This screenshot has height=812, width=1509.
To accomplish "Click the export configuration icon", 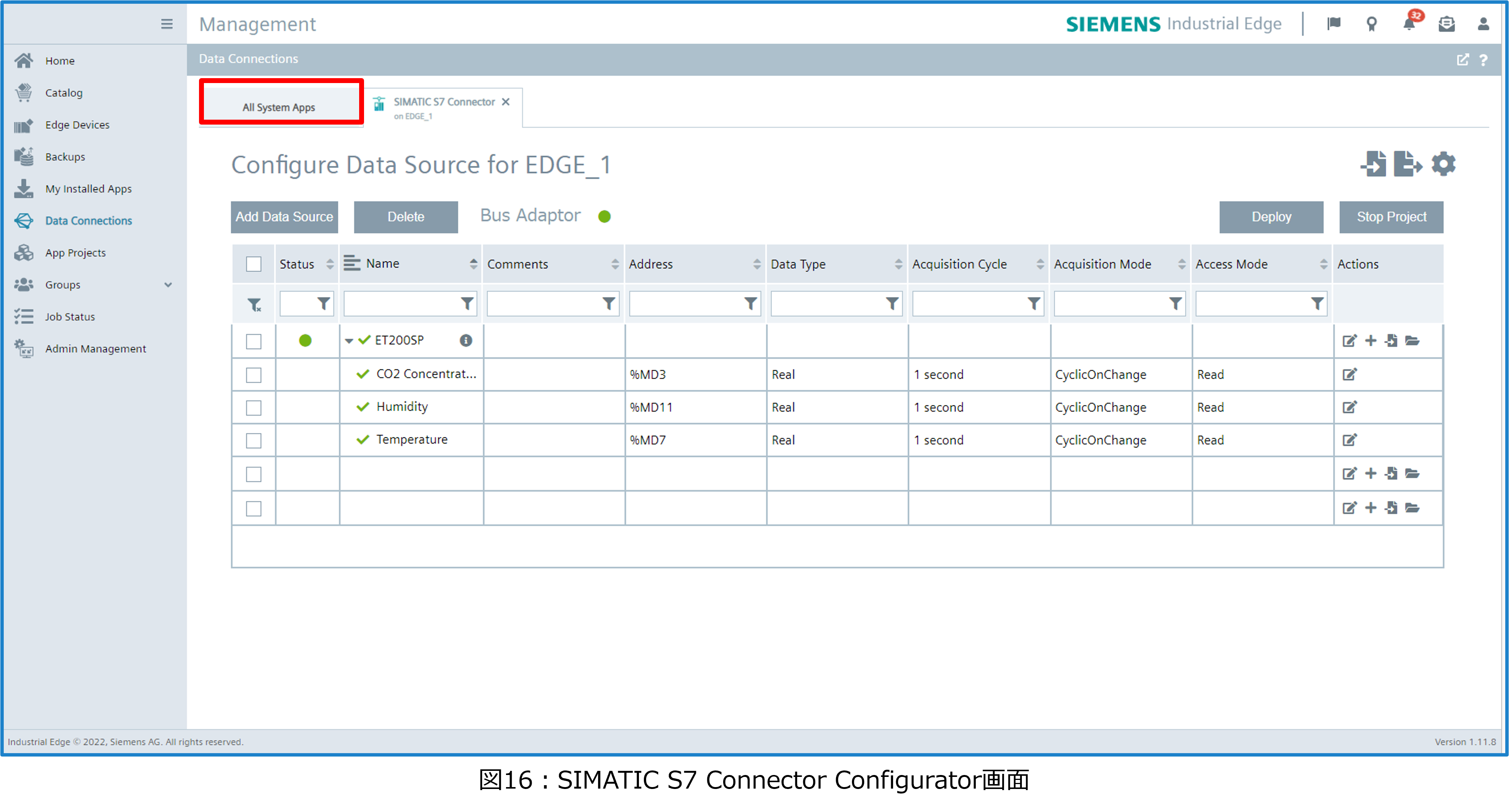I will [1407, 164].
